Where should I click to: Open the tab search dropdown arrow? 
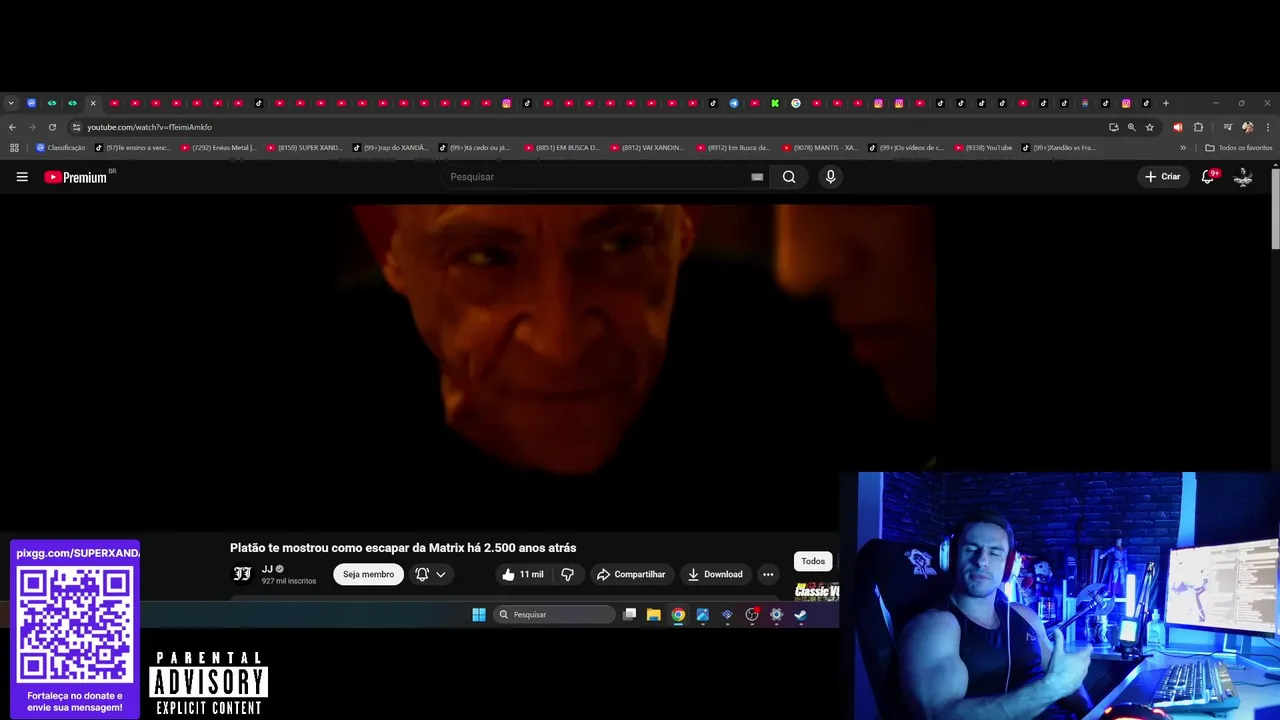(11, 103)
